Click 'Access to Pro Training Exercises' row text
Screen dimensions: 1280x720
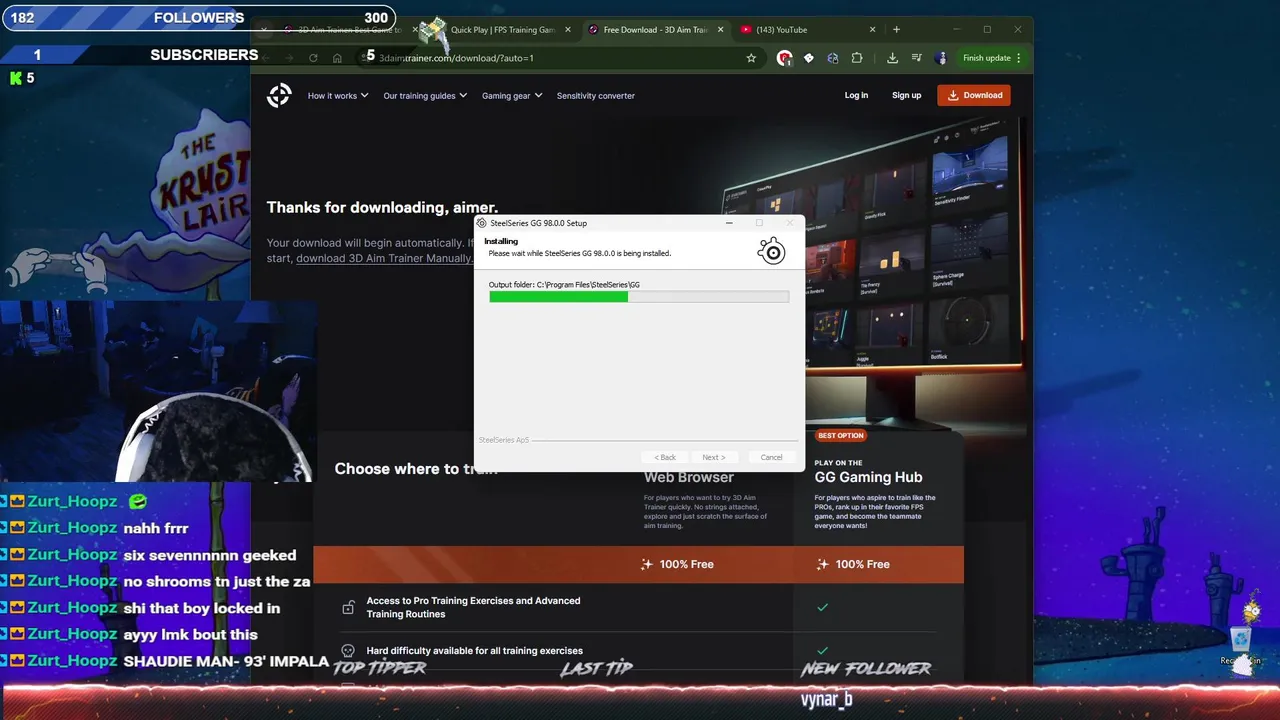[473, 607]
